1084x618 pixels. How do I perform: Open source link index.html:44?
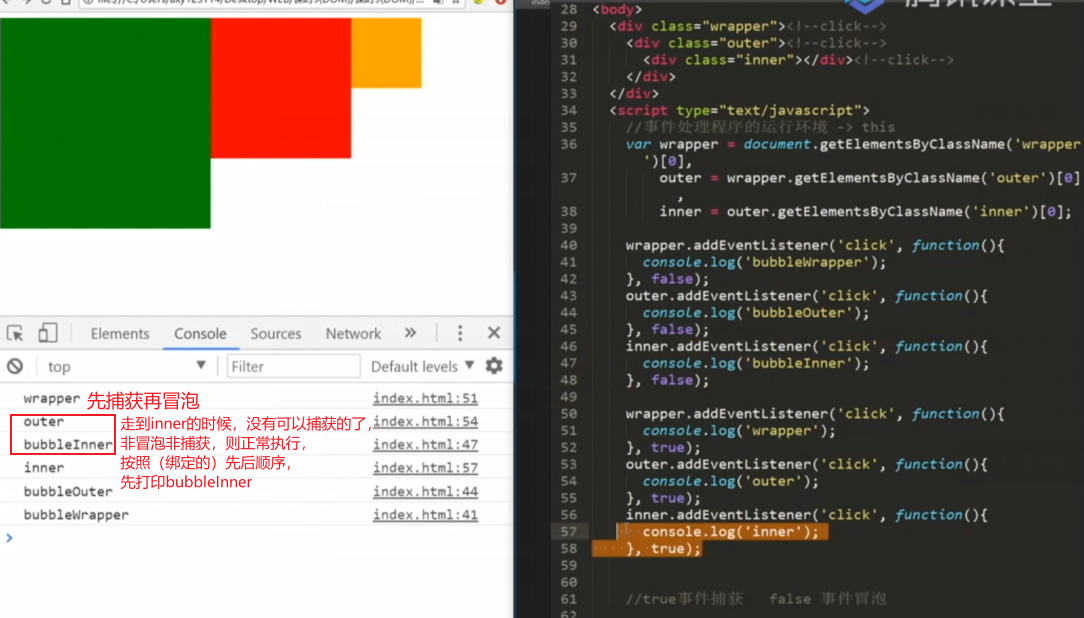[425, 491]
